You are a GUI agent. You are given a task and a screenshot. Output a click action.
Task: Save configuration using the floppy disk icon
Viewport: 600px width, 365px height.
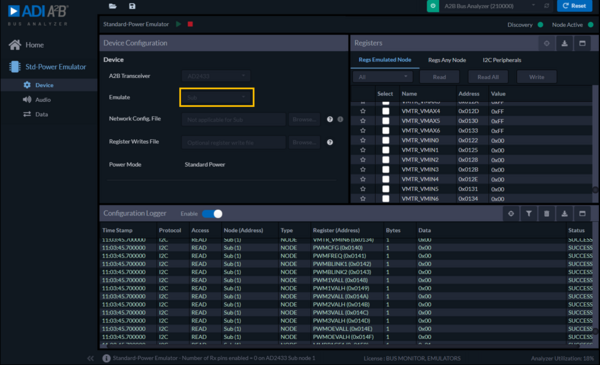(x=132, y=6)
